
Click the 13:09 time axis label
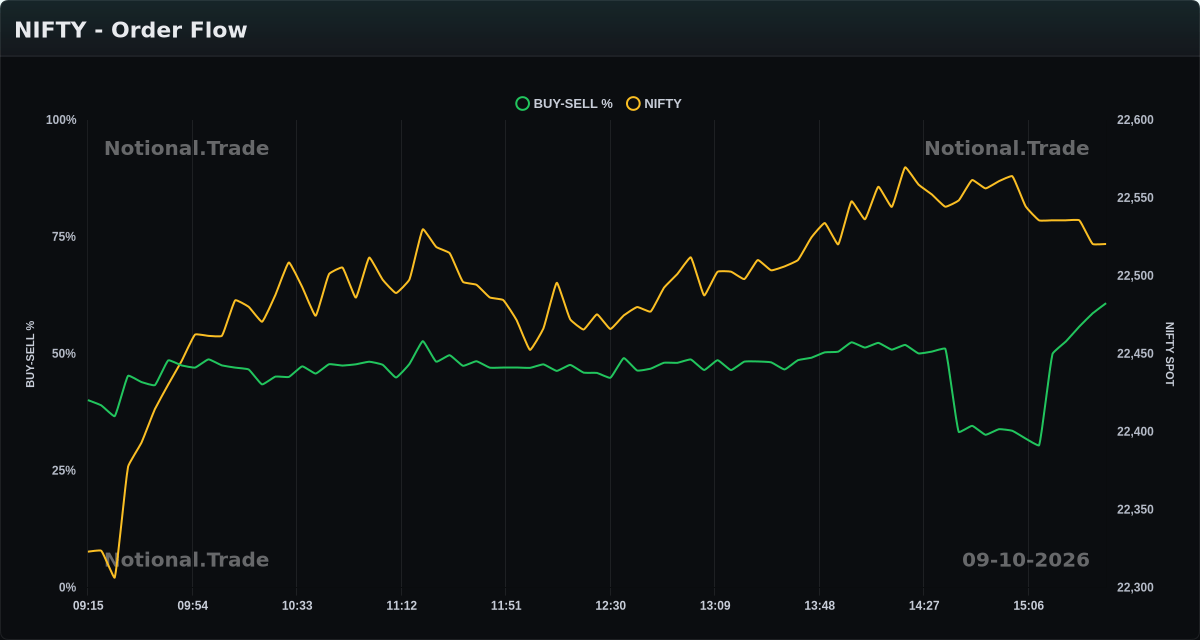tap(715, 606)
